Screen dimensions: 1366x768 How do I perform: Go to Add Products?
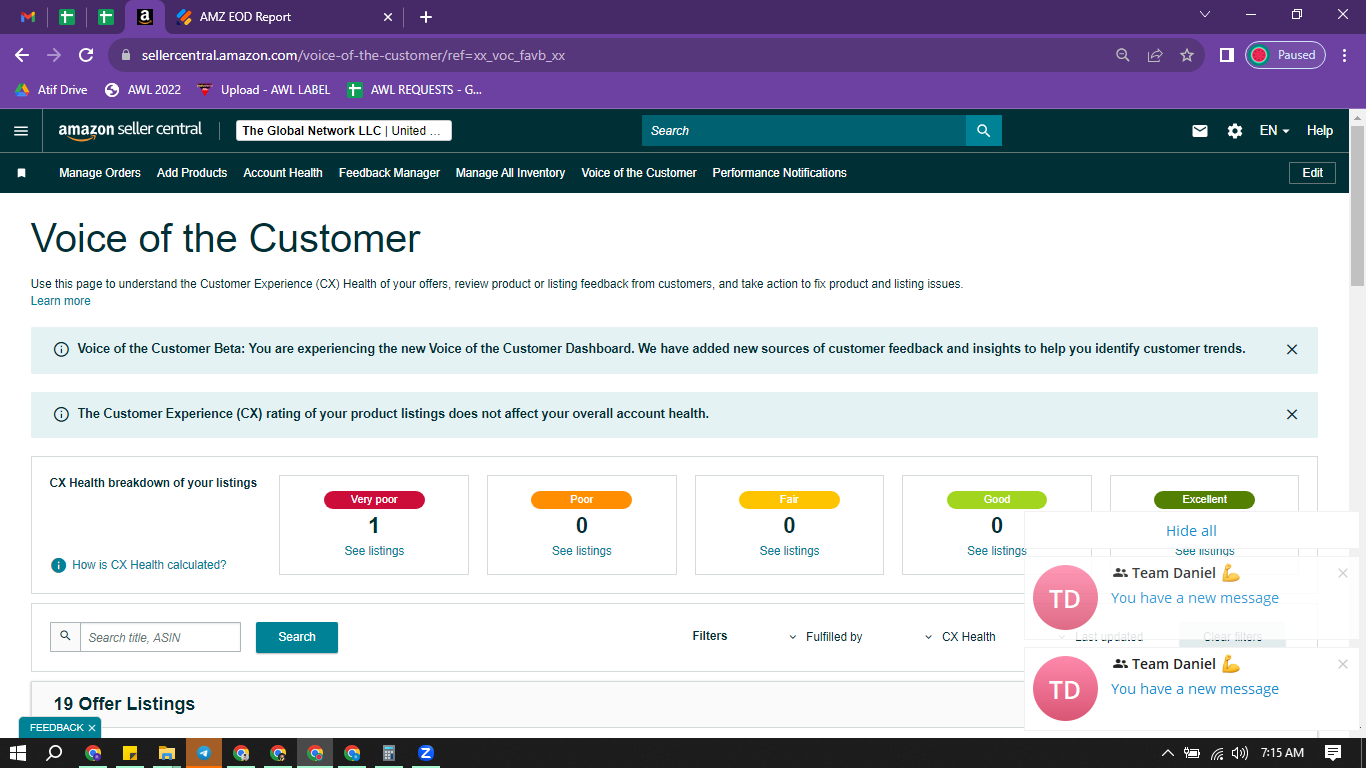pos(192,173)
